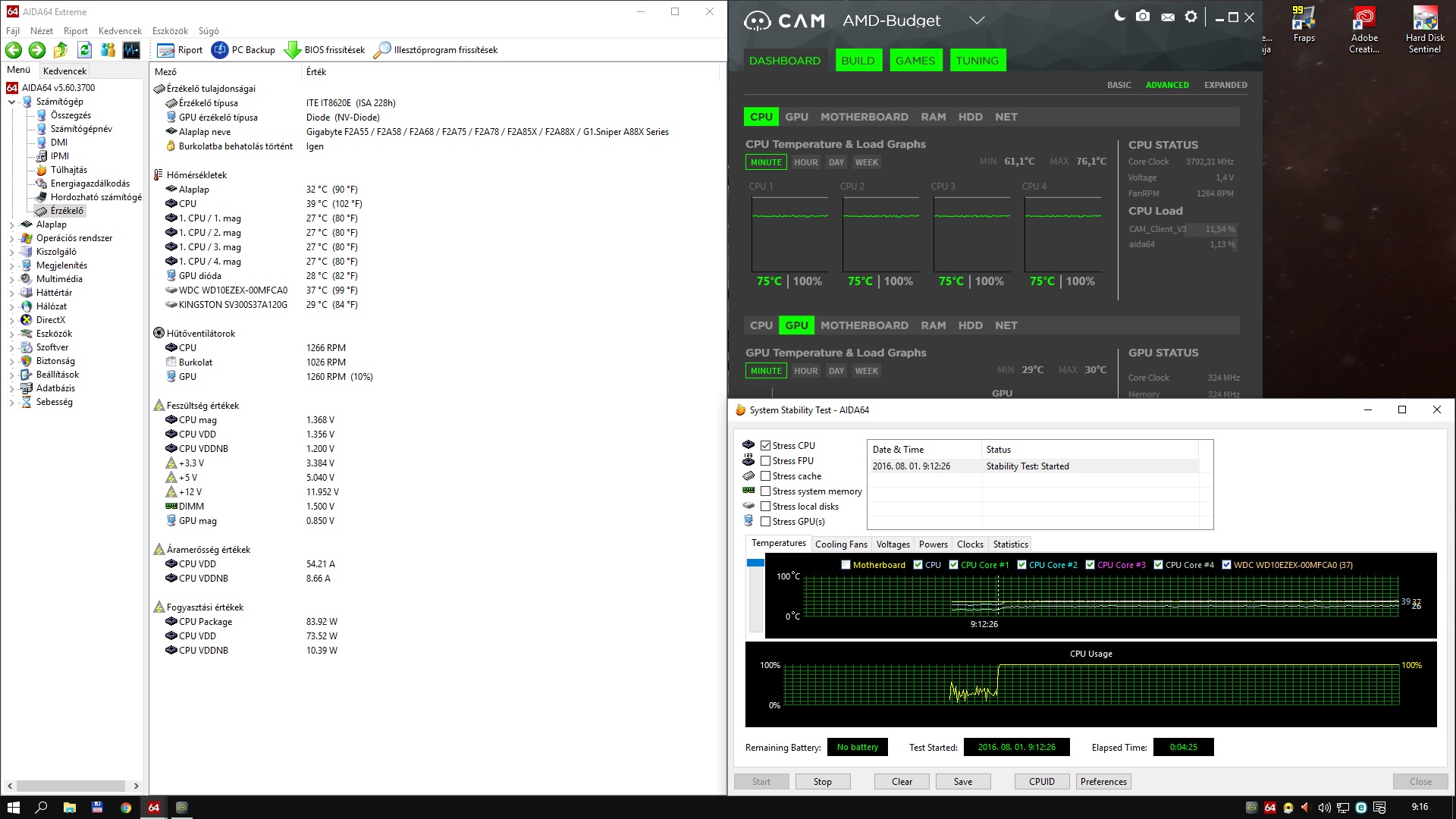The width and height of the screenshot is (1456, 819).
Task: Toggle the Stress CPU checkbox
Action: (x=766, y=446)
